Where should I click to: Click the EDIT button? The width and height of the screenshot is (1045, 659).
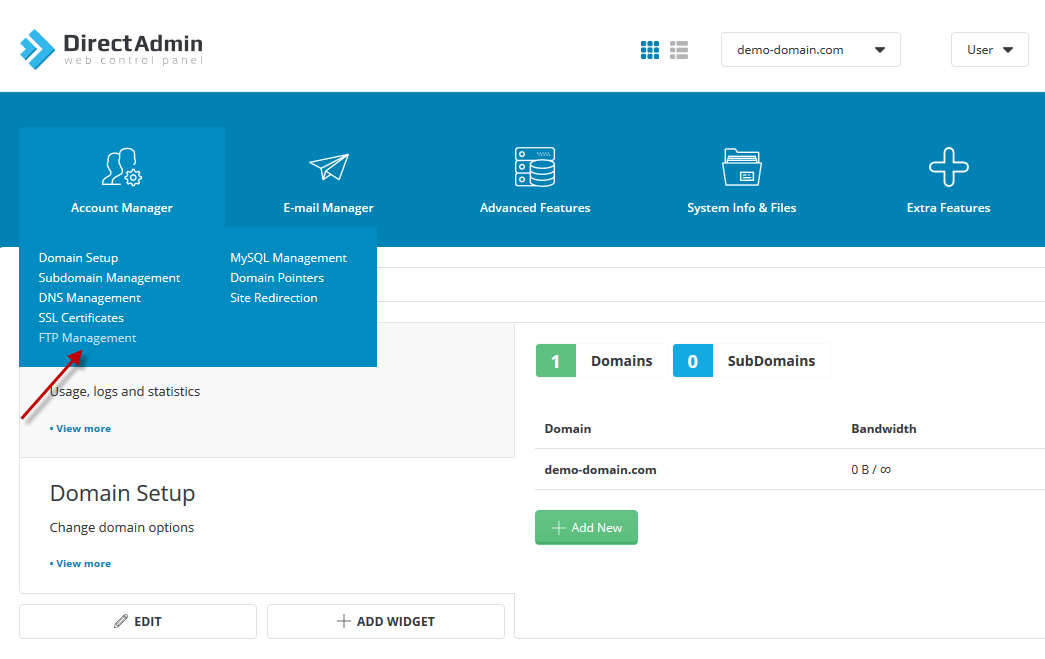(x=138, y=622)
